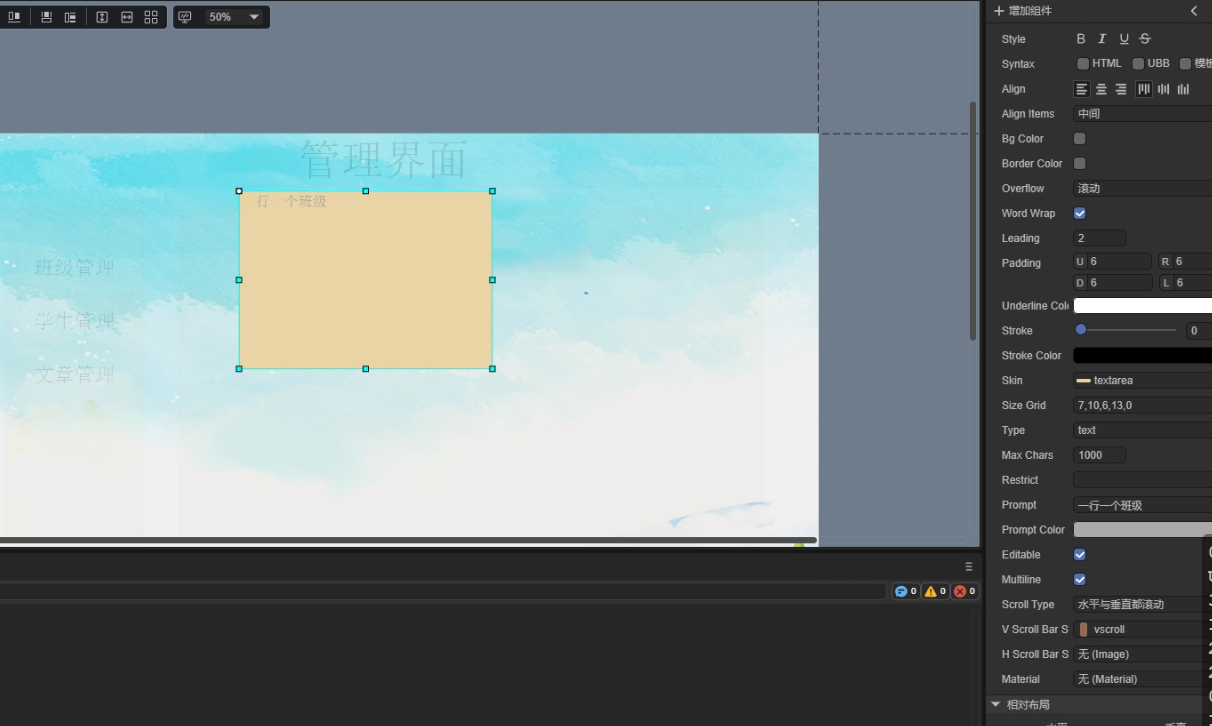Apply strikethrough text style

click(1145, 39)
